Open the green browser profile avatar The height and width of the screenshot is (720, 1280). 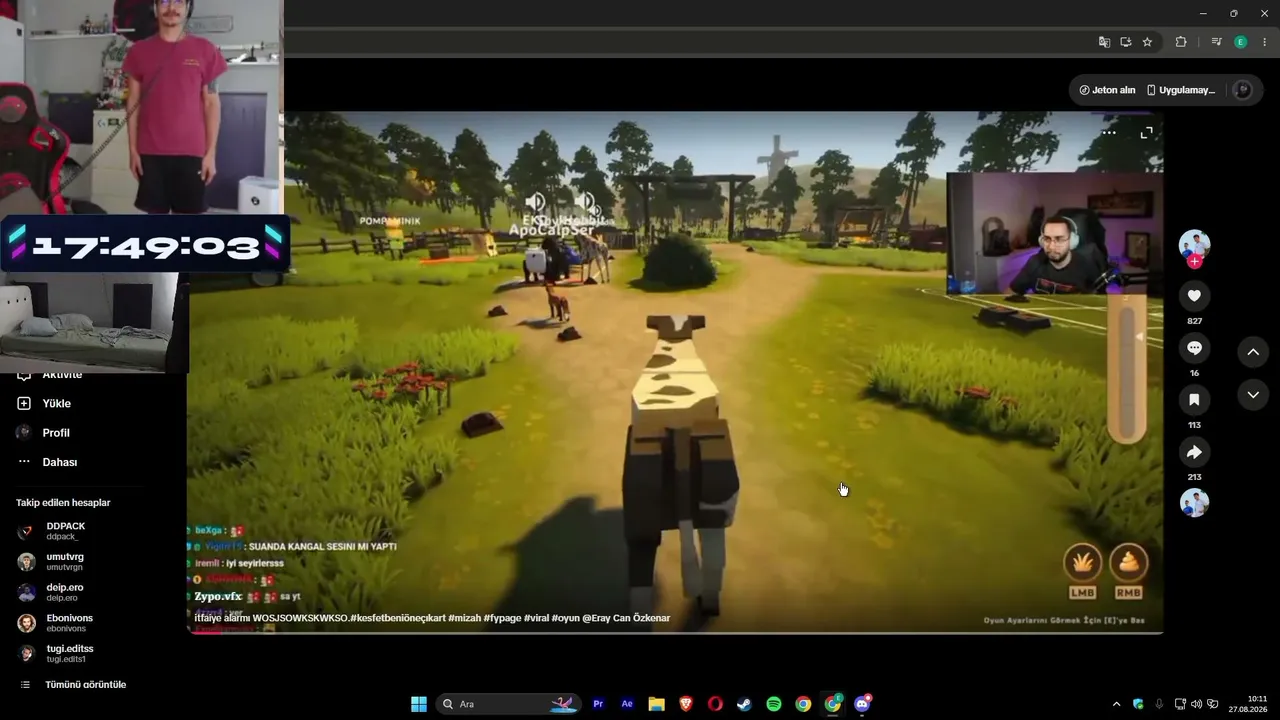point(1241,42)
